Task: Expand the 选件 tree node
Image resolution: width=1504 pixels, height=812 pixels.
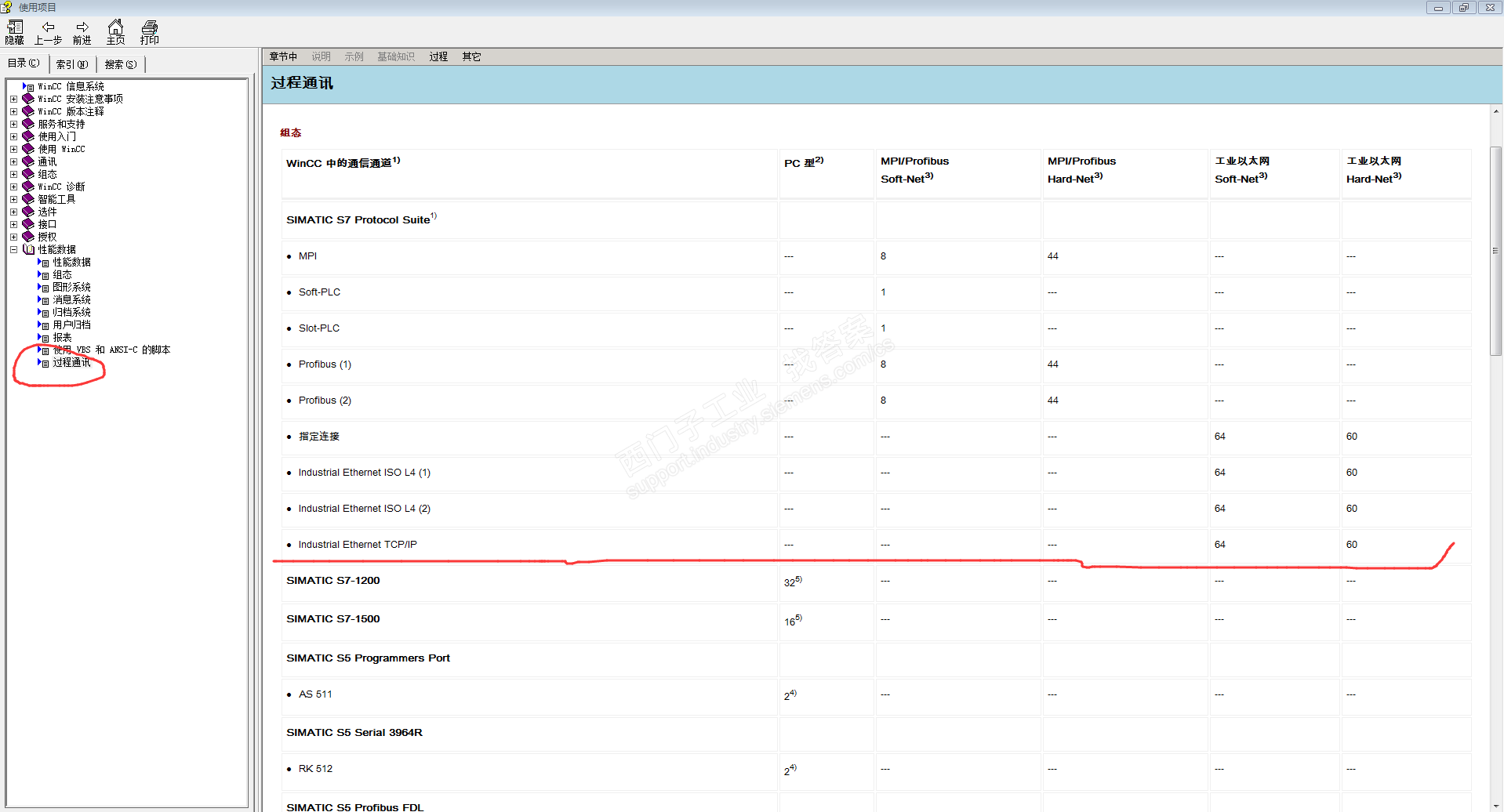Action: tap(13, 212)
